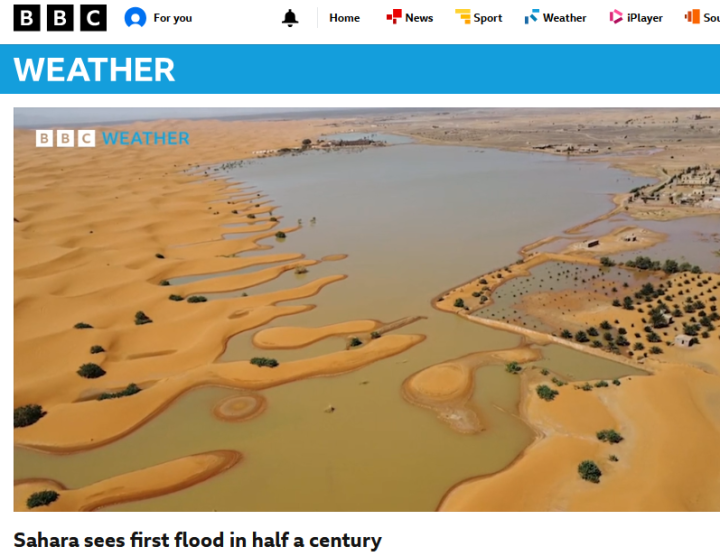Screen dimensions: 720x556
Task: Open the Weather navigation link
Action: click(564, 18)
